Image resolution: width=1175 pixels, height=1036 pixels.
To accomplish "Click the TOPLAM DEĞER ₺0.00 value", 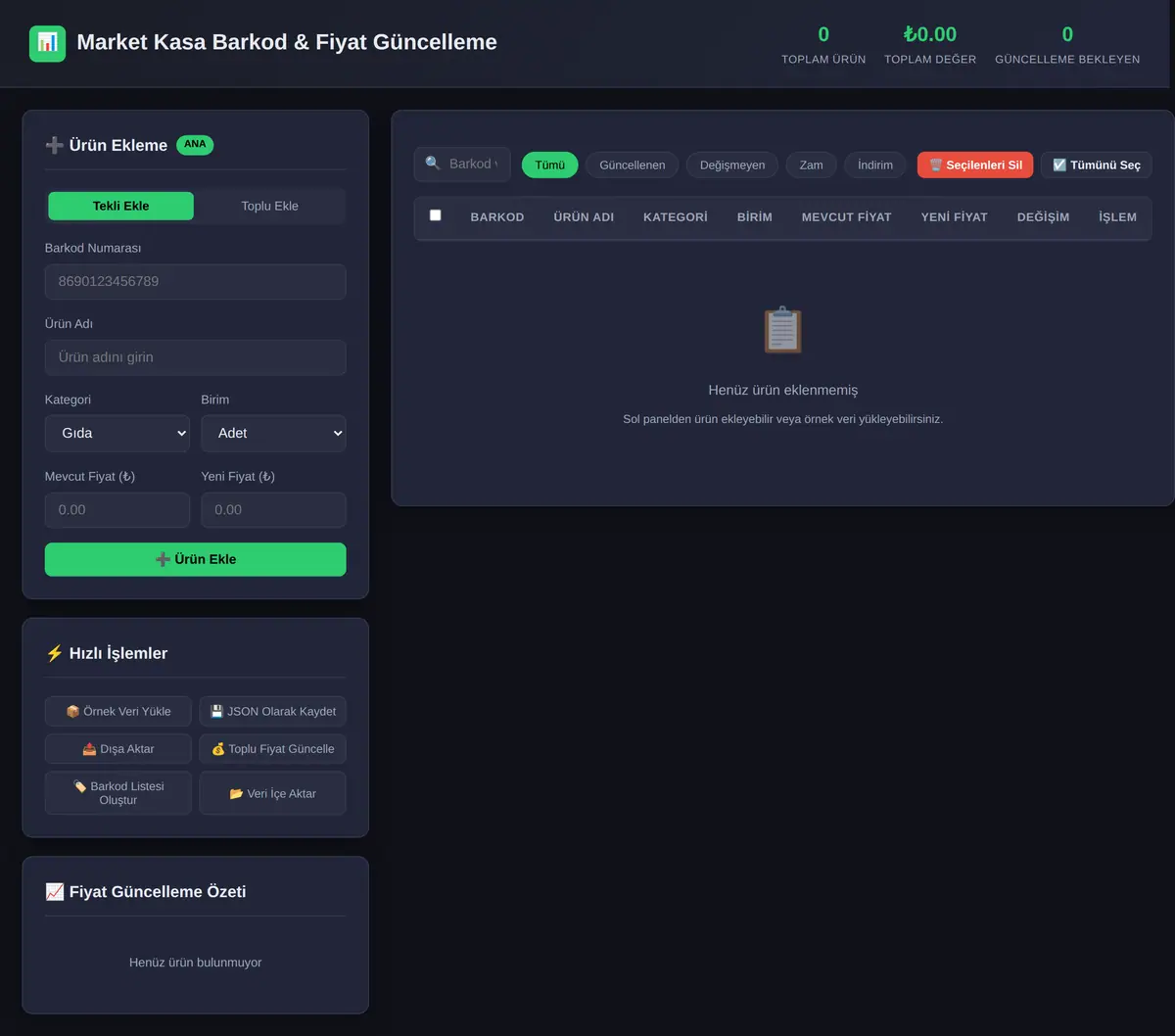I will pos(930,35).
